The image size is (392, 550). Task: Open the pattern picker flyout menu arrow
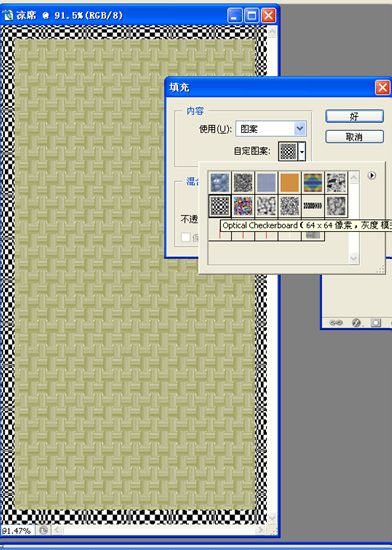tap(372, 175)
